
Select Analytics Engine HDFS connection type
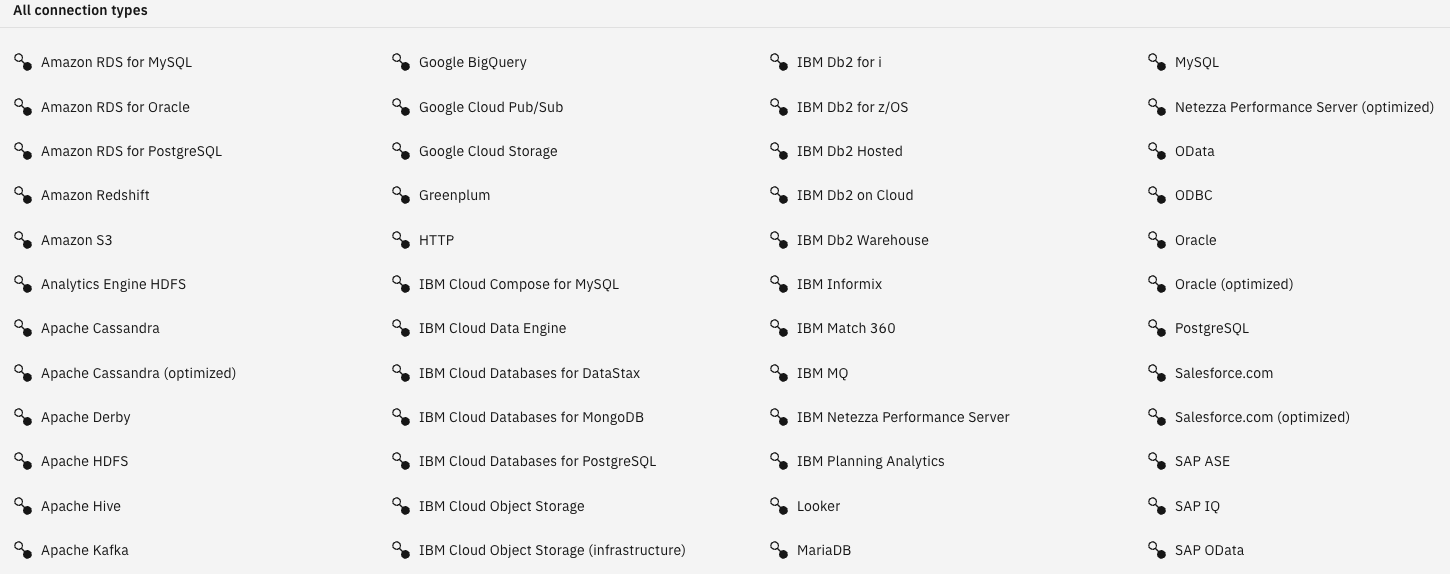(113, 284)
